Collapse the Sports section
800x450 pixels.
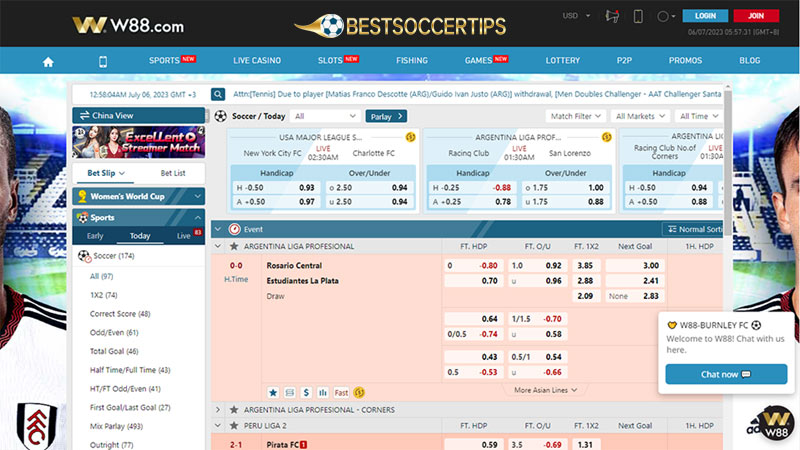pos(197,218)
